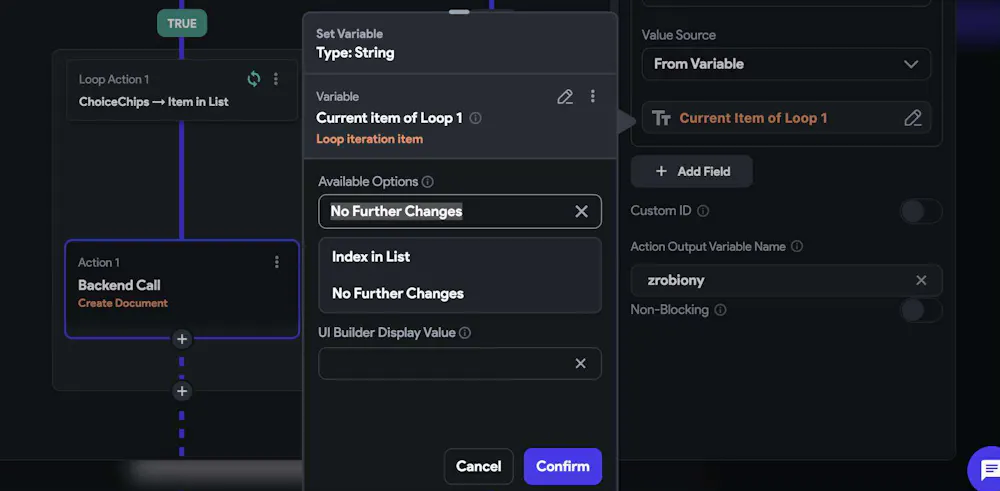Image resolution: width=1000 pixels, height=491 pixels.
Task: Click the Add Field button
Action: (x=692, y=171)
